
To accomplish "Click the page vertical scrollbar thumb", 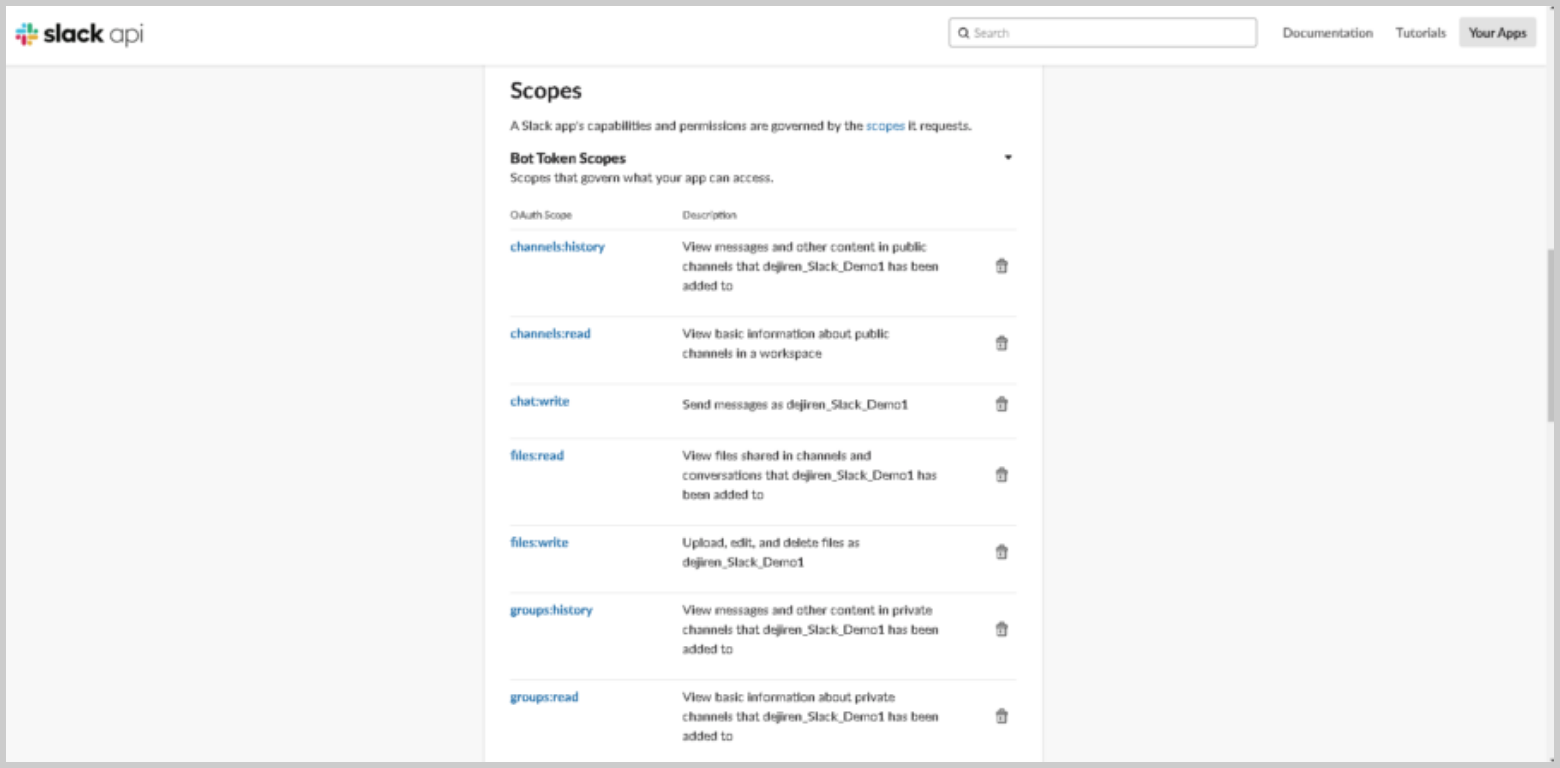I will [x=1552, y=335].
